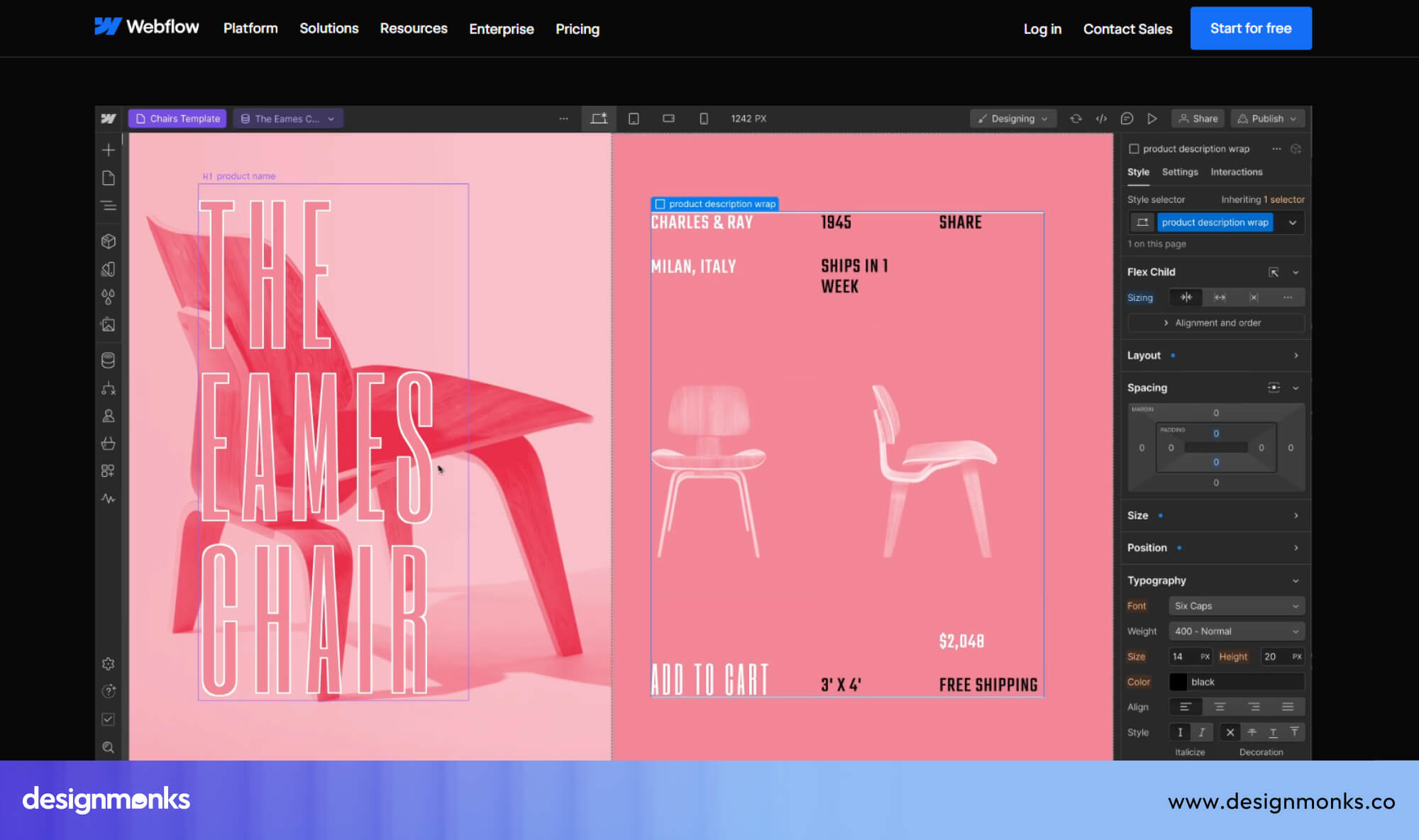1419x840 pixels.
Task: Open site settings gear in left sidebar
Action: tap(109, 664)
